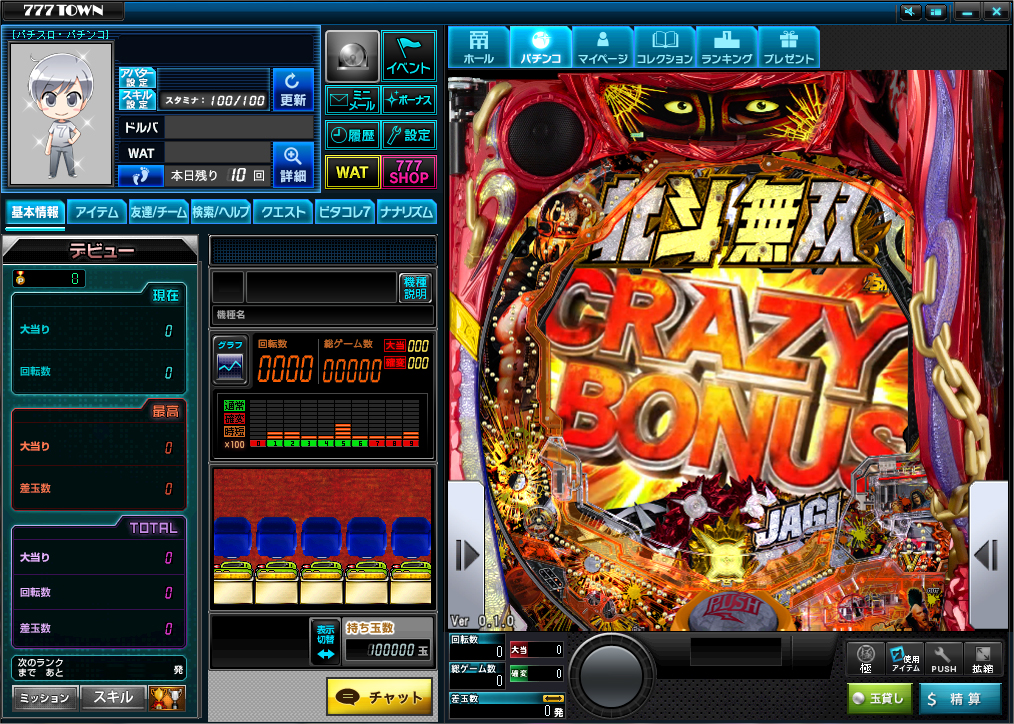
Task: Open the ボーナス bonus button
Action: coord(409,100)
